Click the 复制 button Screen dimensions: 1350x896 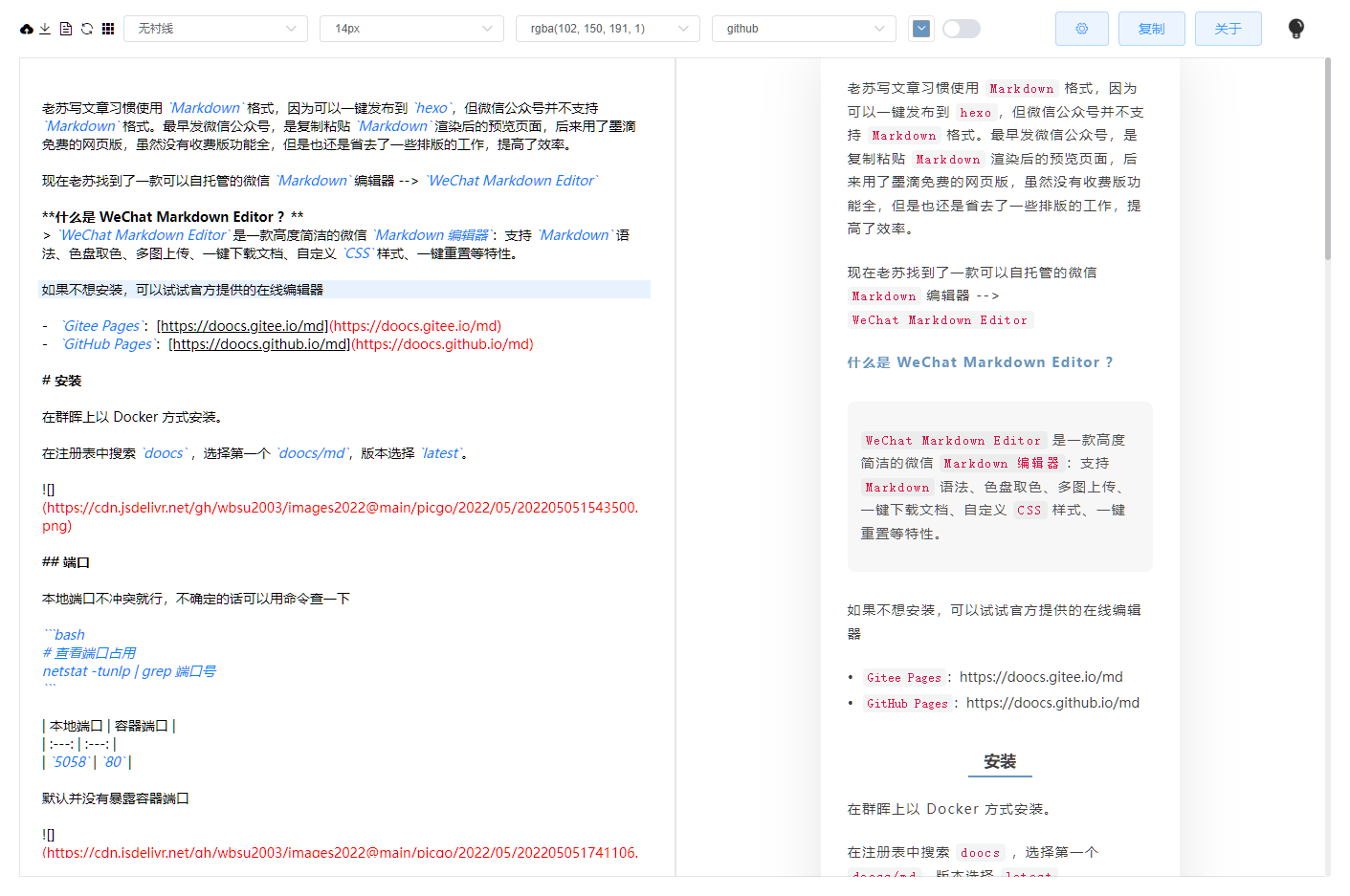(x=1152, y=29)
